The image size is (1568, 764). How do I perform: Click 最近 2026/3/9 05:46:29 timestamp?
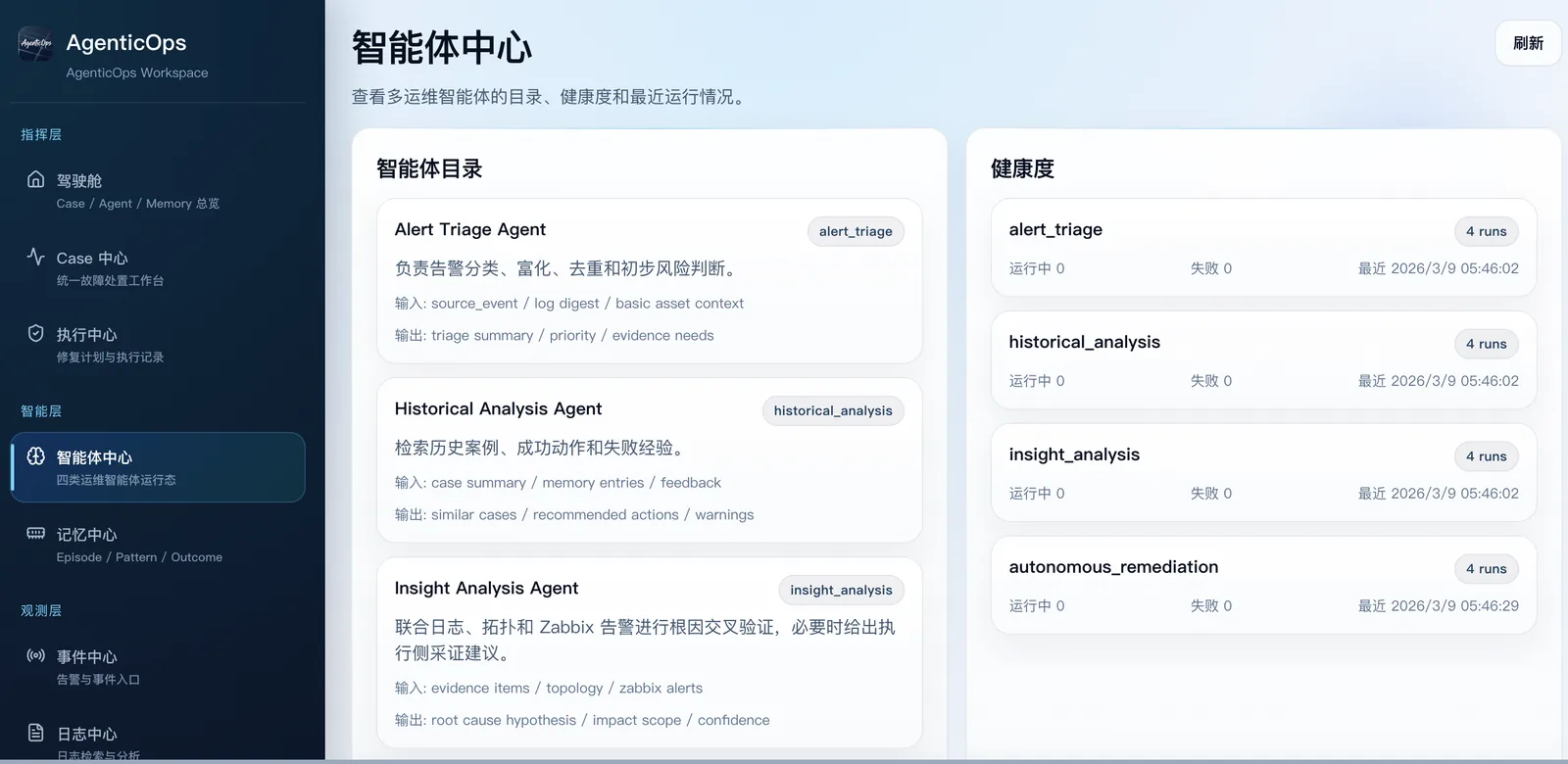[x=1438, y=606]
